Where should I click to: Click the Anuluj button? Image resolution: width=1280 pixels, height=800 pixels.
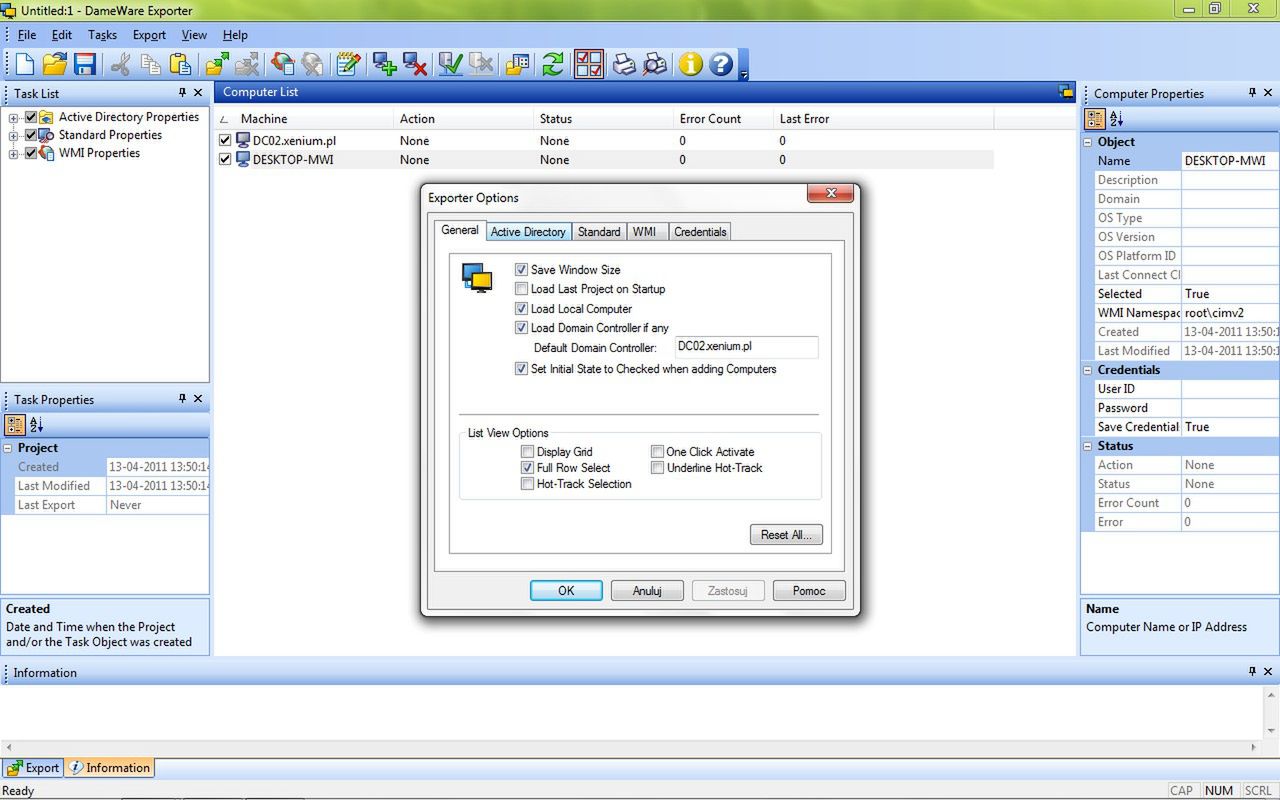[647, 591]
